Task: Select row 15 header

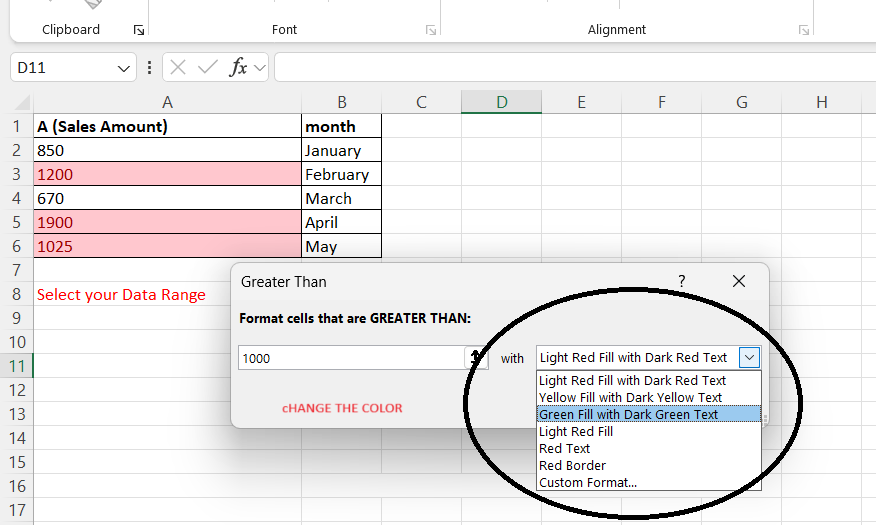Action: click(x=17, y=462)
